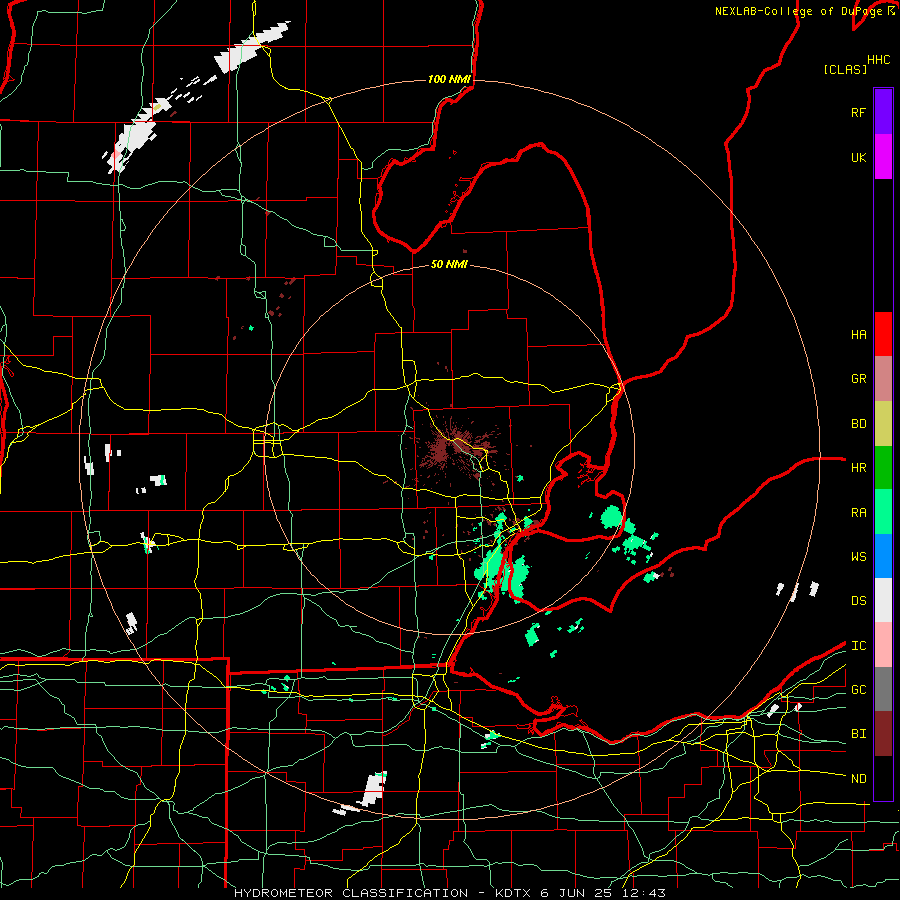Click the GR legend label
This screenshot has height=900, width=900.
(859, 379)
